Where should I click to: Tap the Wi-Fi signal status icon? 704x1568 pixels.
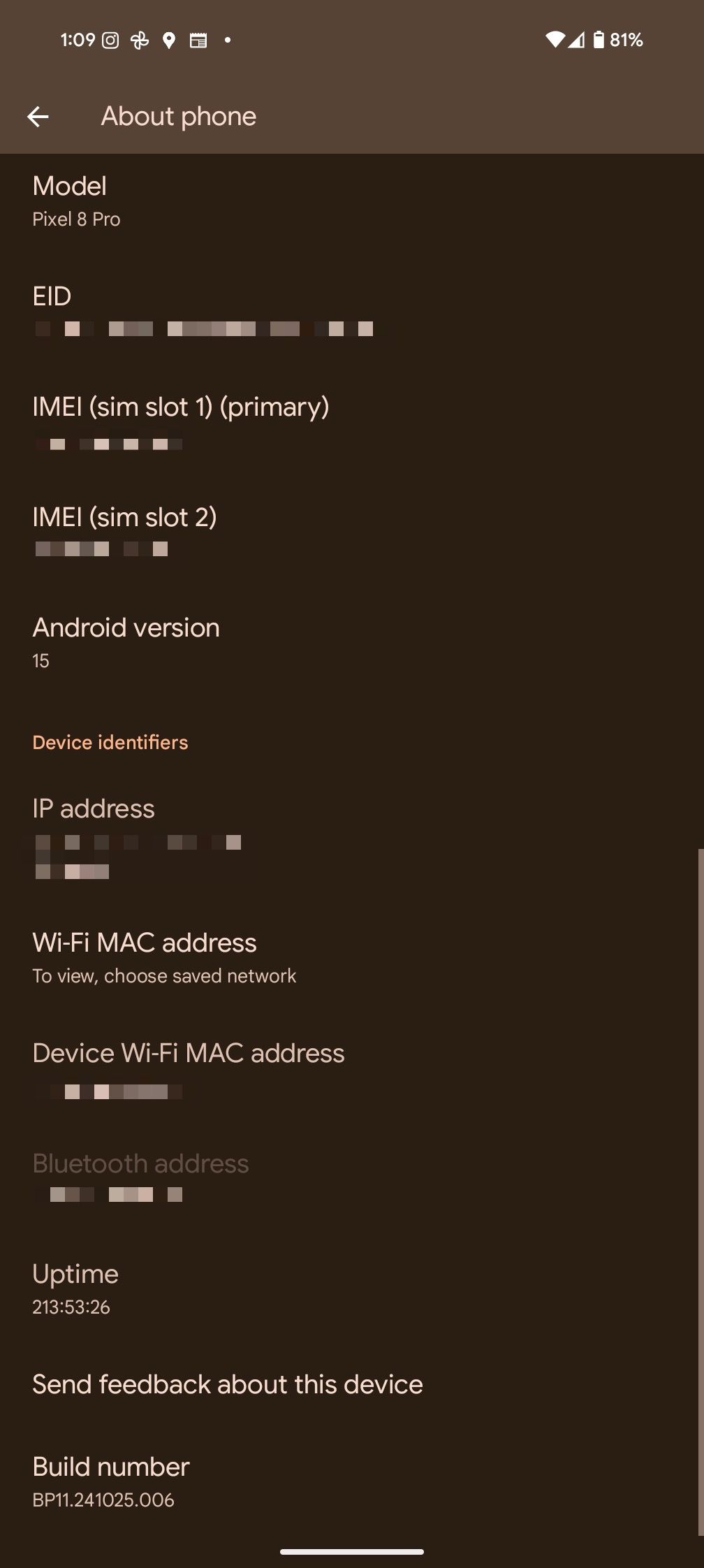tap(555, 40)
